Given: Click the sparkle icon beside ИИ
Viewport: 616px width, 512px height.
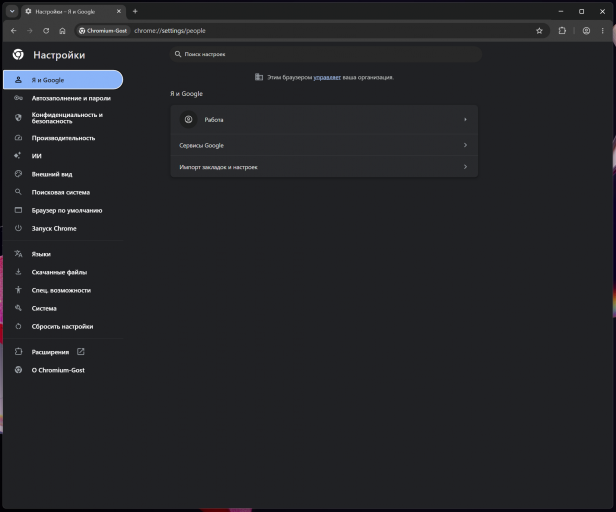Looking at the screenshot, I should (x=18, y=156).
